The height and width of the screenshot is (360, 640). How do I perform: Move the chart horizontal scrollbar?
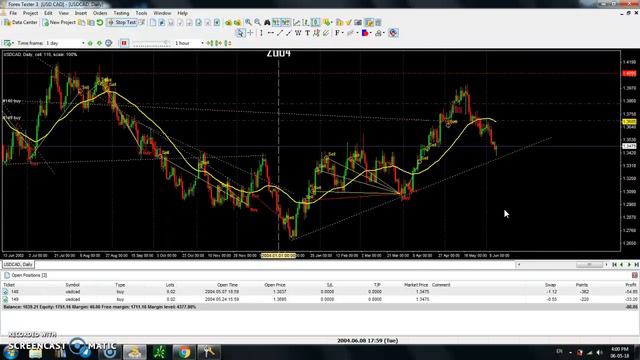[x=589, y=265]
